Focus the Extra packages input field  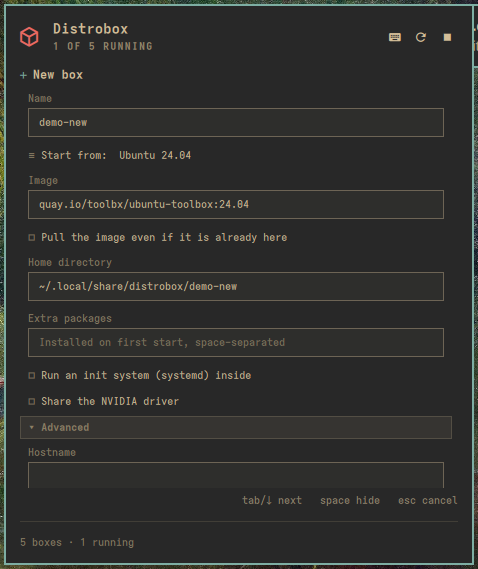236,342
